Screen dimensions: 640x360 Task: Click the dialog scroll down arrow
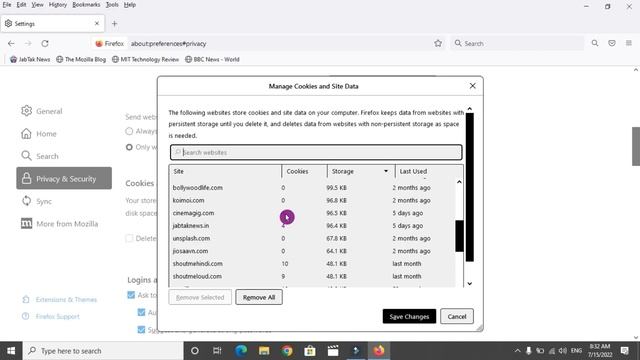[x=469, y=283]
